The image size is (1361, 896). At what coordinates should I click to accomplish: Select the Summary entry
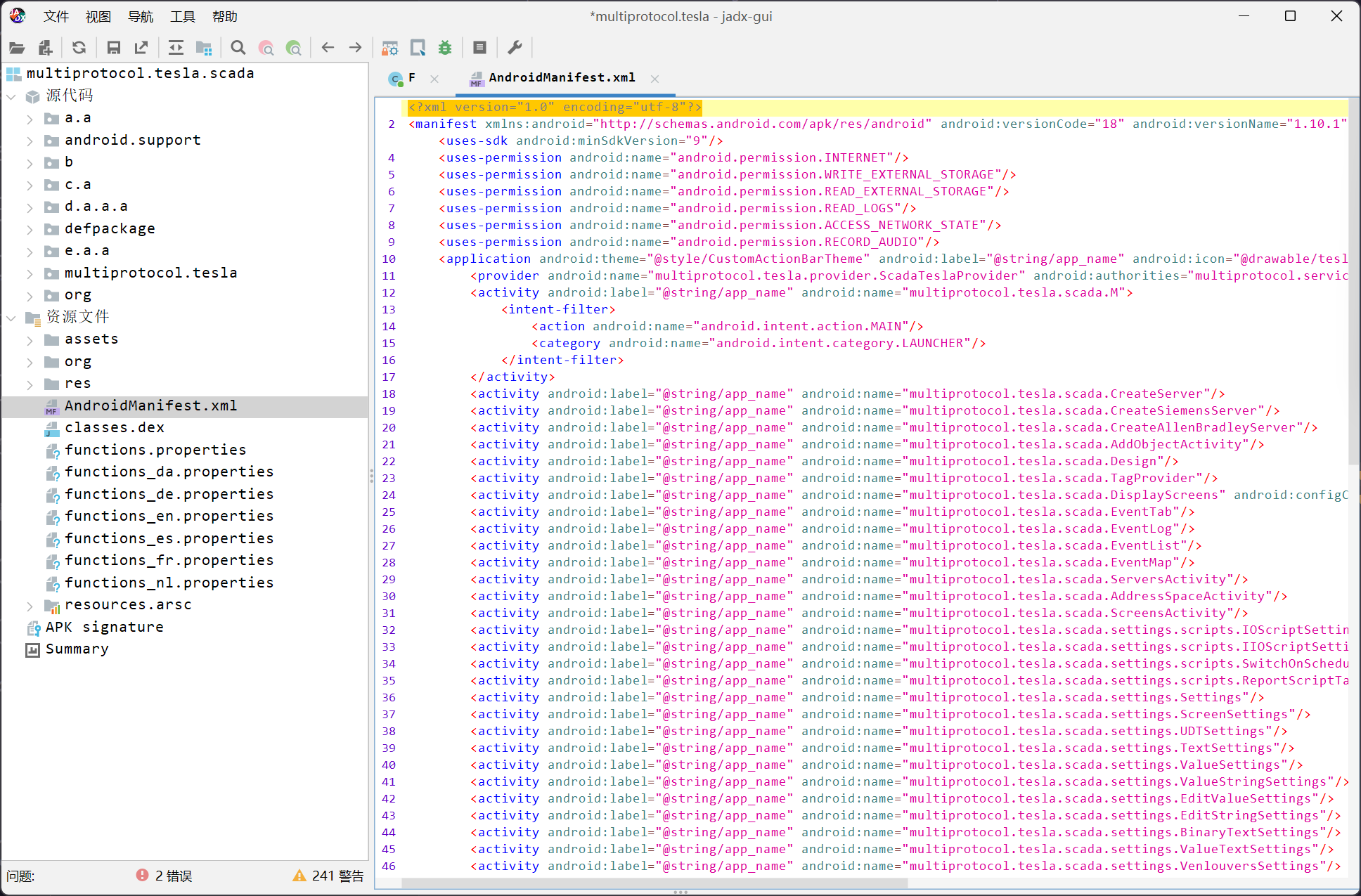point(77,649)
